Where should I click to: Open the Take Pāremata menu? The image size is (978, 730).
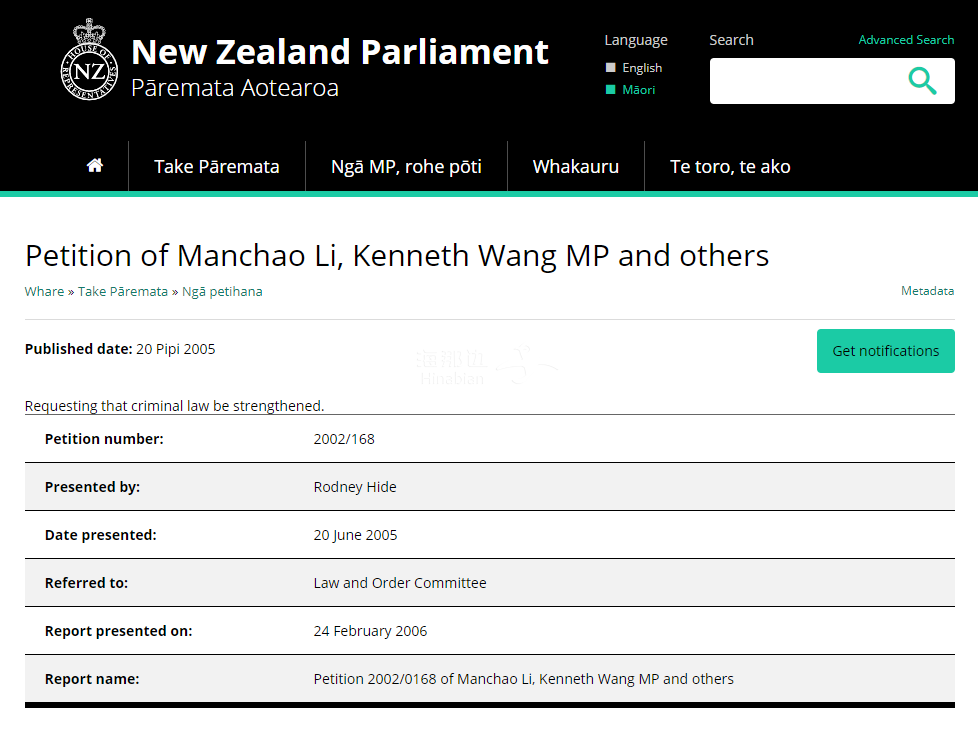(x=217, y=167)
